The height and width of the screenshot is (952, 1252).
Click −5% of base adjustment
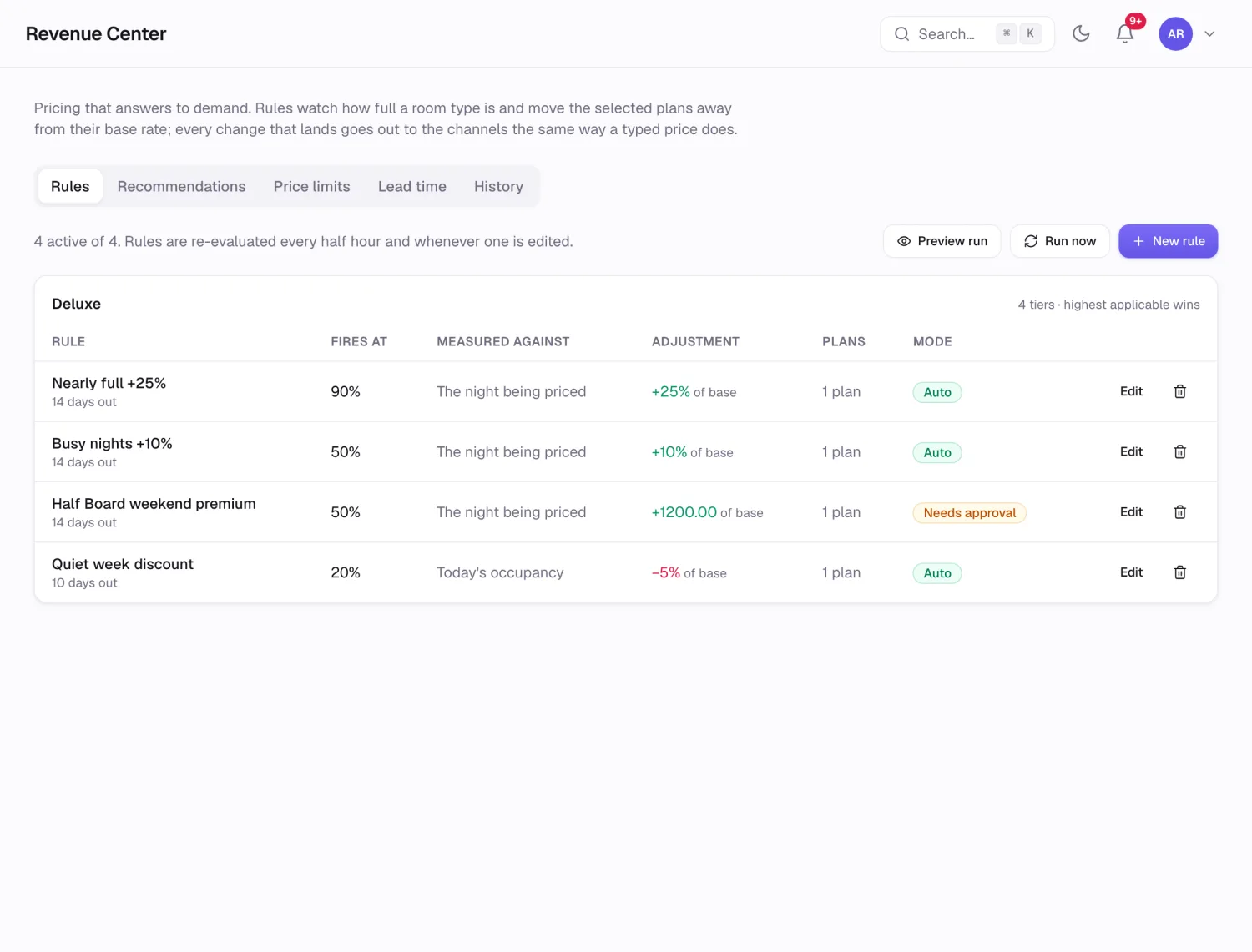pyautogui.click(x=689, y=572)
